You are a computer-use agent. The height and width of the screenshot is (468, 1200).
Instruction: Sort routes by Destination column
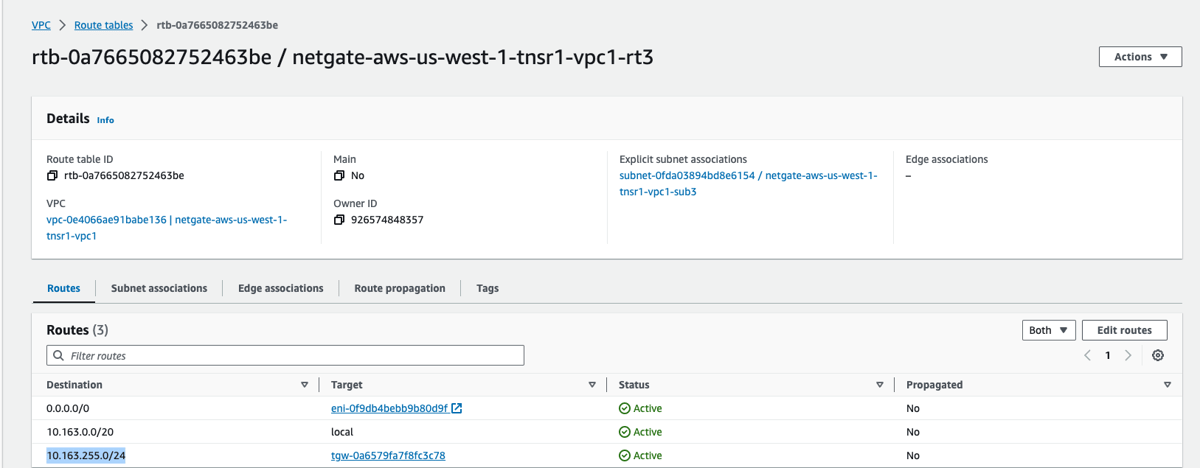[x=305, y=385]
